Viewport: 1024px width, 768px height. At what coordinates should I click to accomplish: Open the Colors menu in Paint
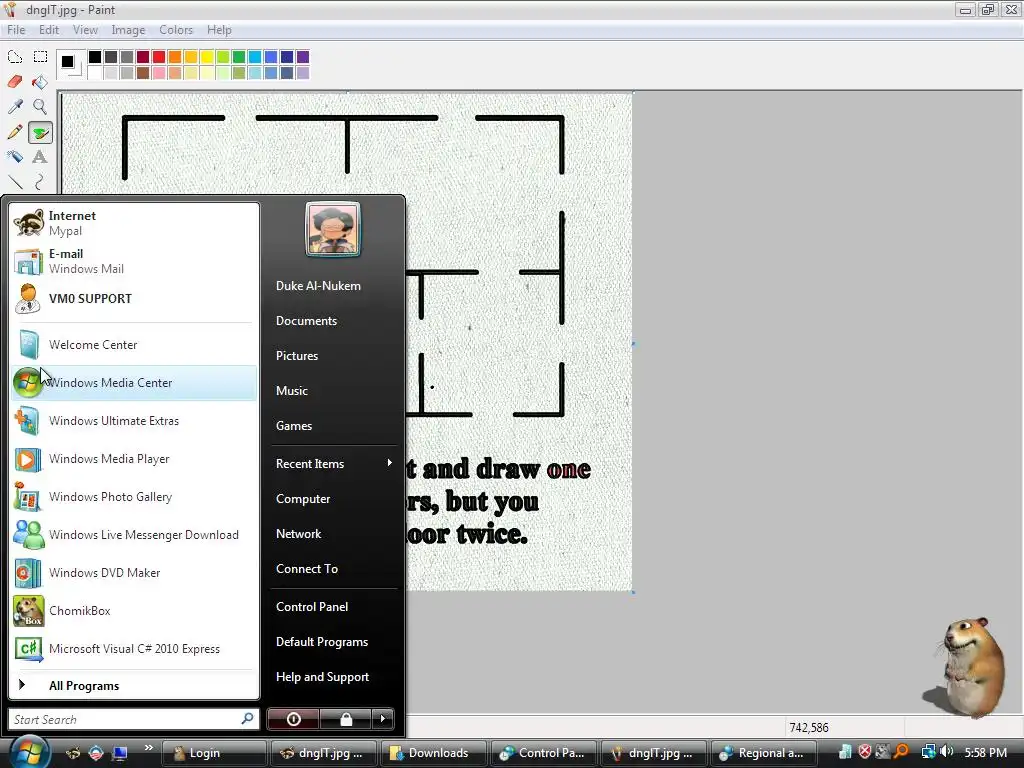click(x=176, y=30)
